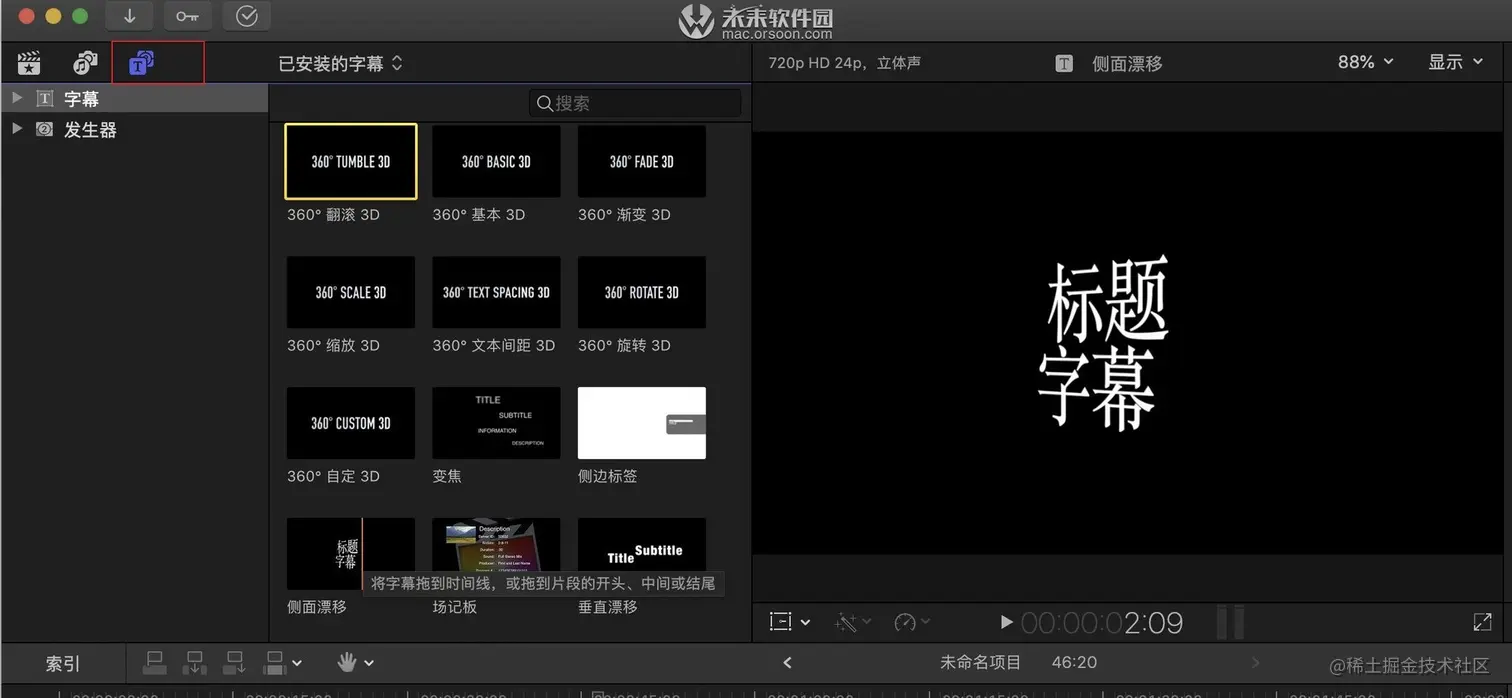The height and width of the screenshot is (698, 1512).
Task: Select the 360° 文本间距 3D thumbnail
Action: click(496, 292)
